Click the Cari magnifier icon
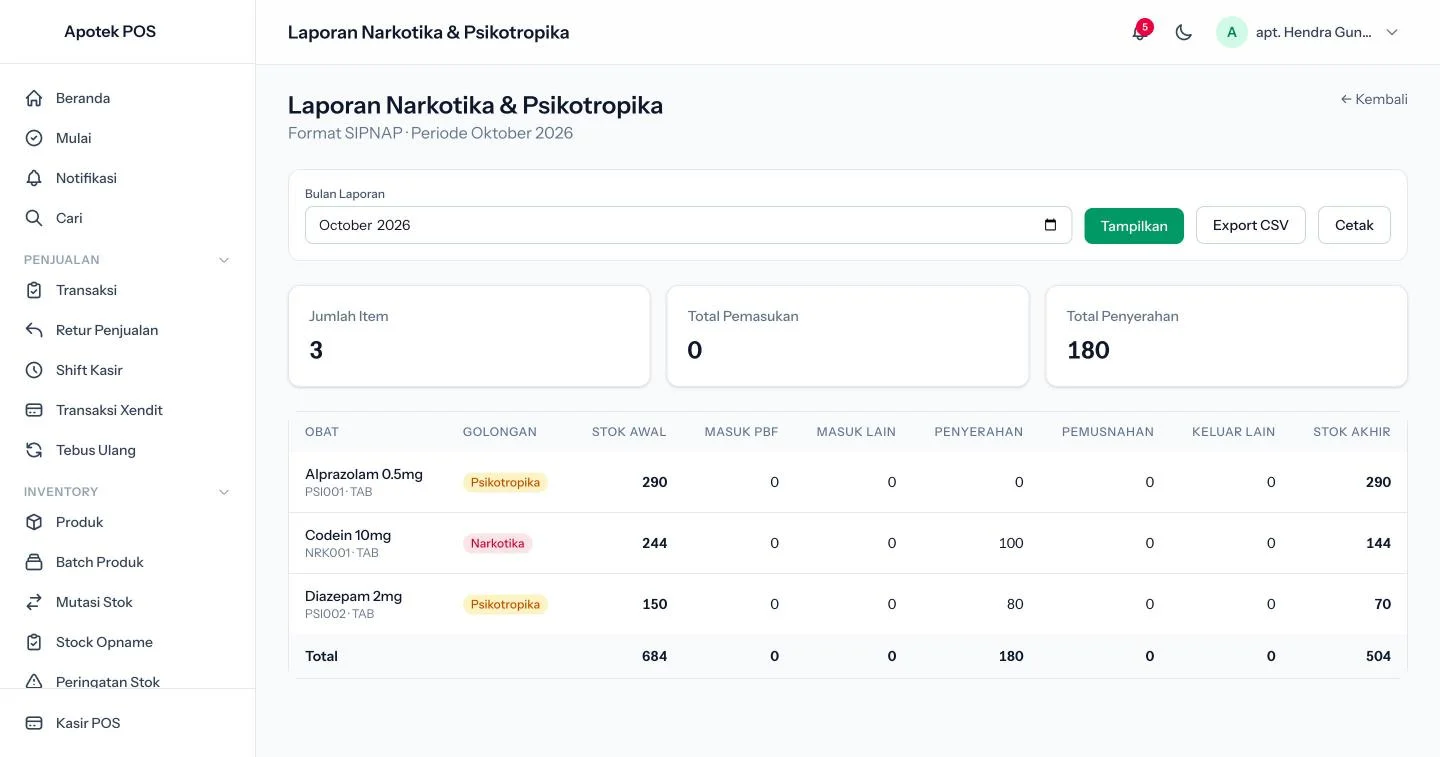The height and width of the screenshot is (757, 1440). [34, 218]
